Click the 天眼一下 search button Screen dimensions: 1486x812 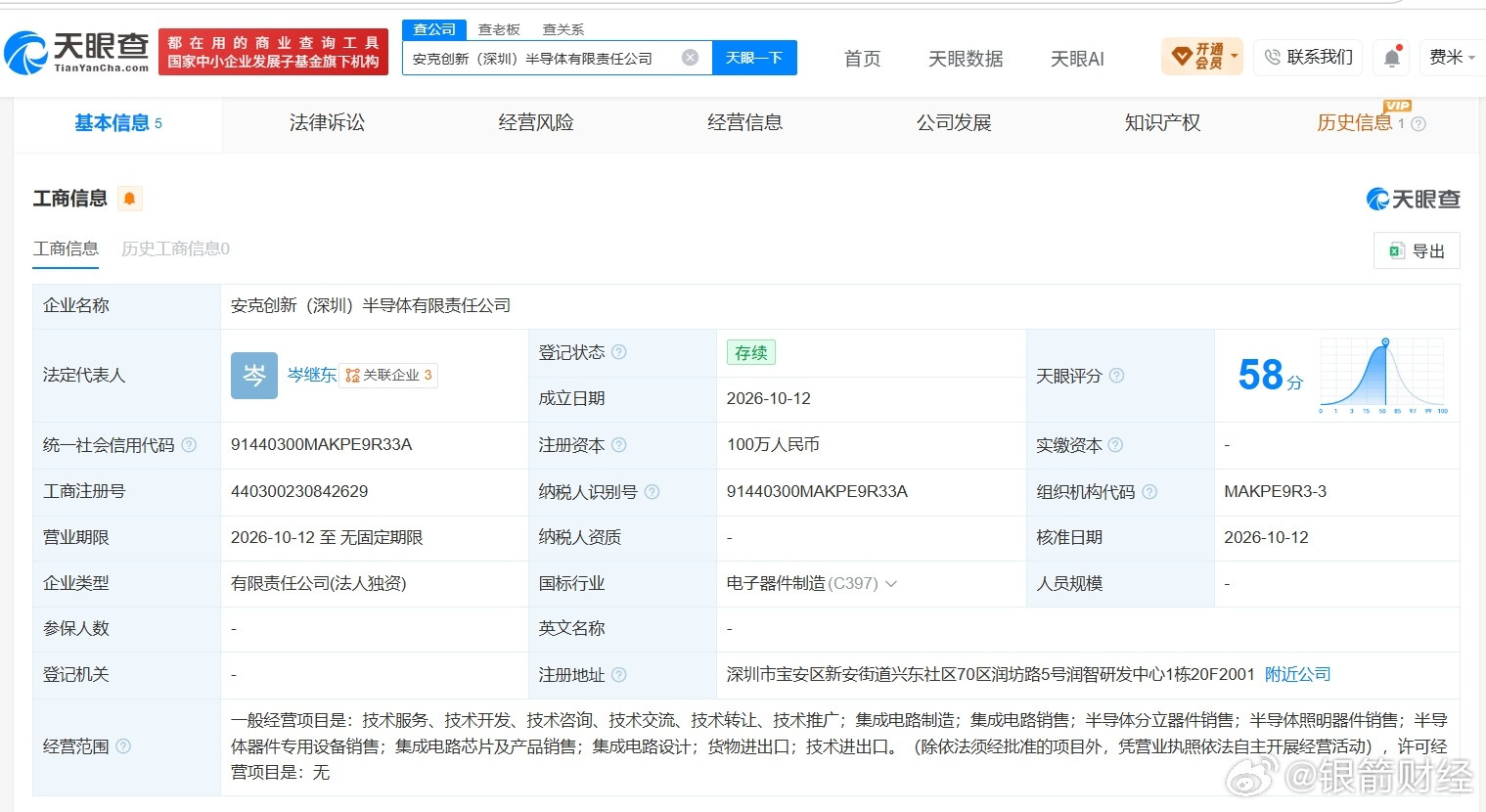point(754,58)
